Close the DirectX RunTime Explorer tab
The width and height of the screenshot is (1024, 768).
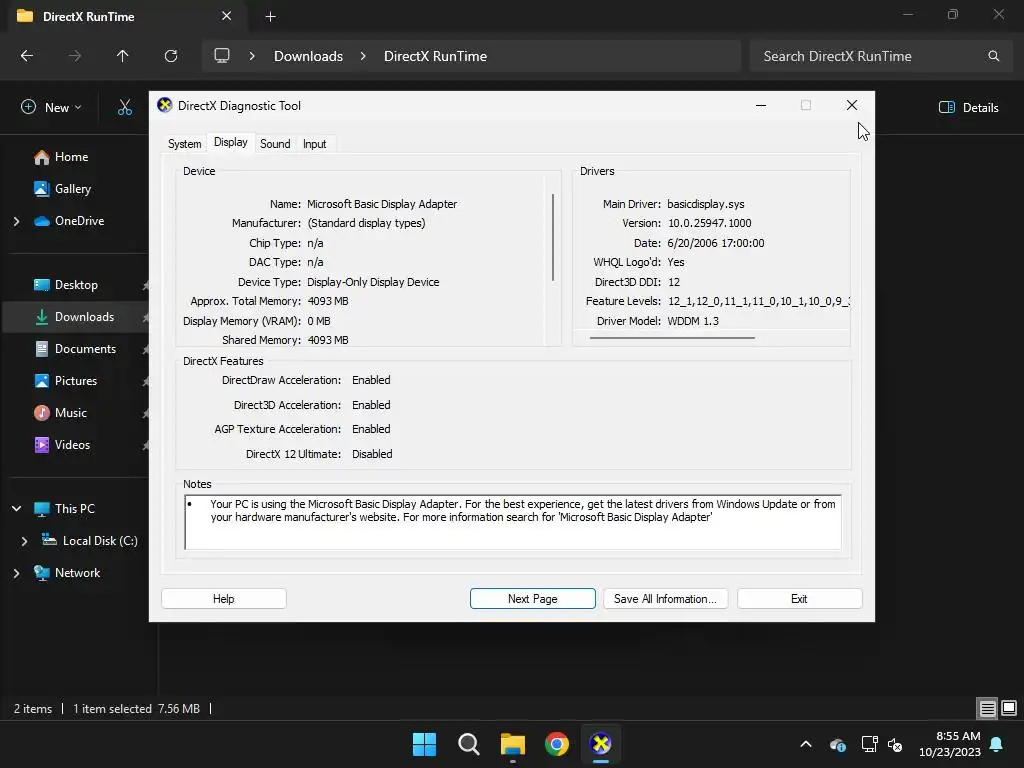pos(226,16)
